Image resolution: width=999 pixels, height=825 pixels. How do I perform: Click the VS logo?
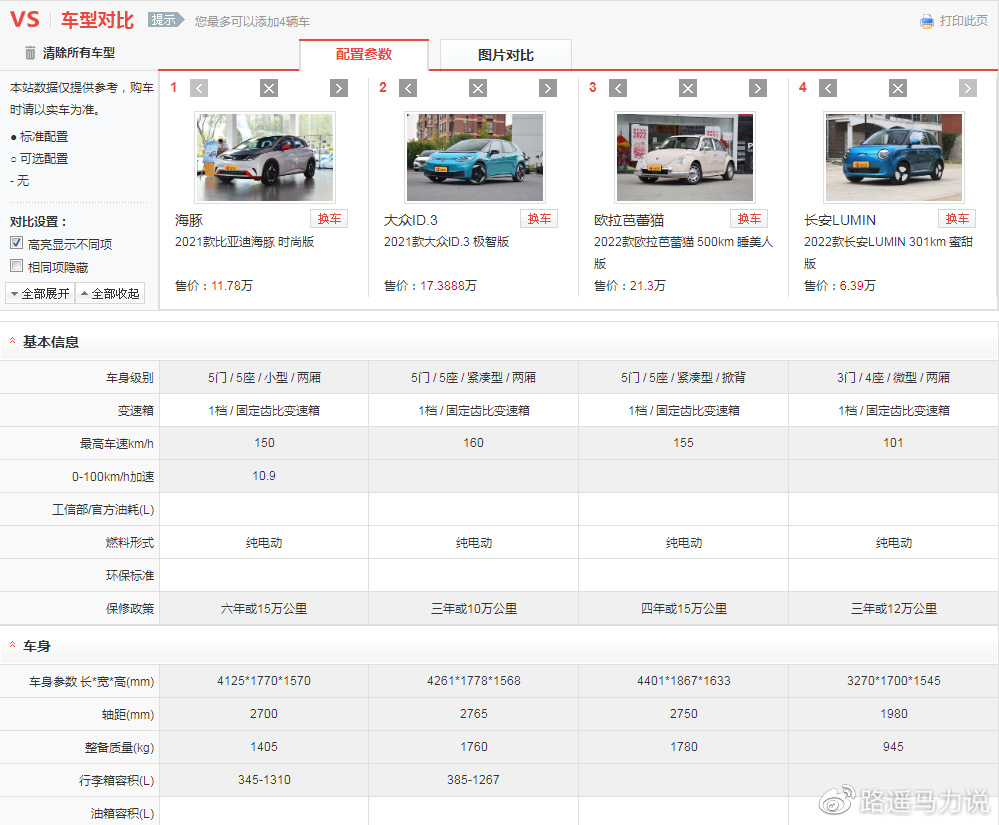pos(25,19)
